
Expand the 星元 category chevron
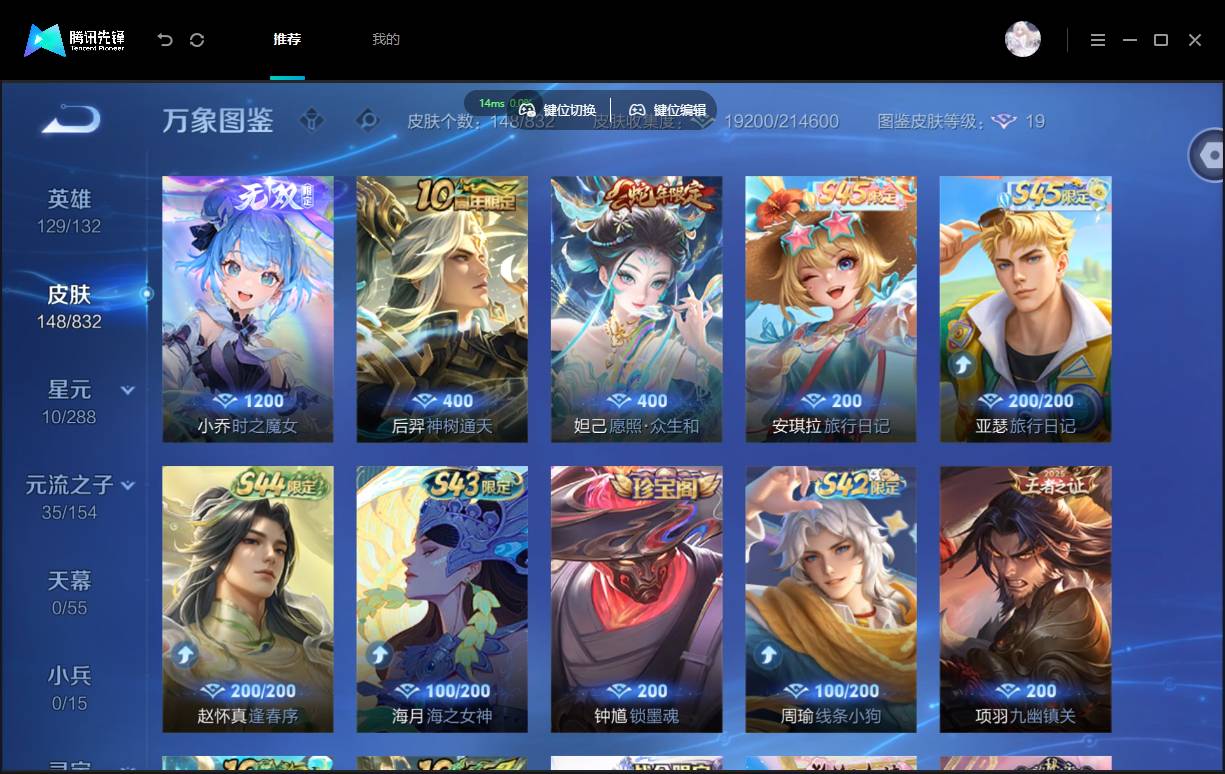128,390
